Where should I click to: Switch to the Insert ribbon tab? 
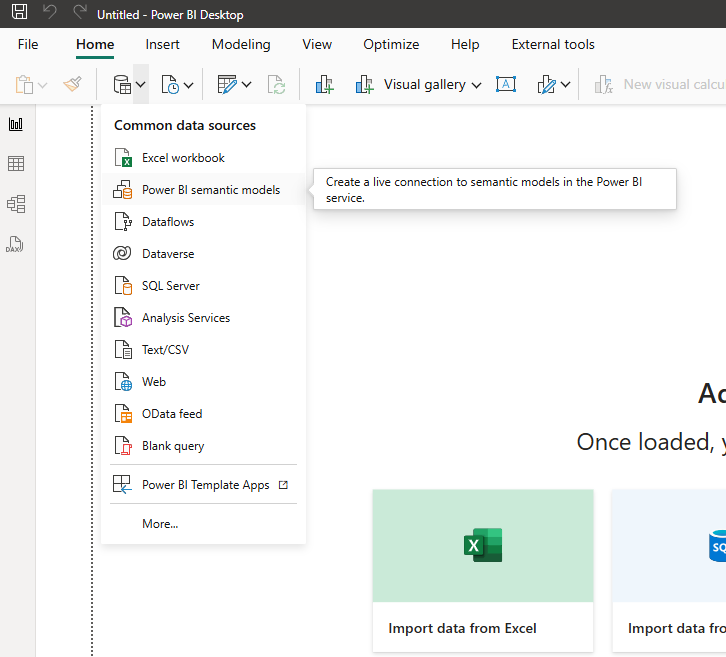162,44
